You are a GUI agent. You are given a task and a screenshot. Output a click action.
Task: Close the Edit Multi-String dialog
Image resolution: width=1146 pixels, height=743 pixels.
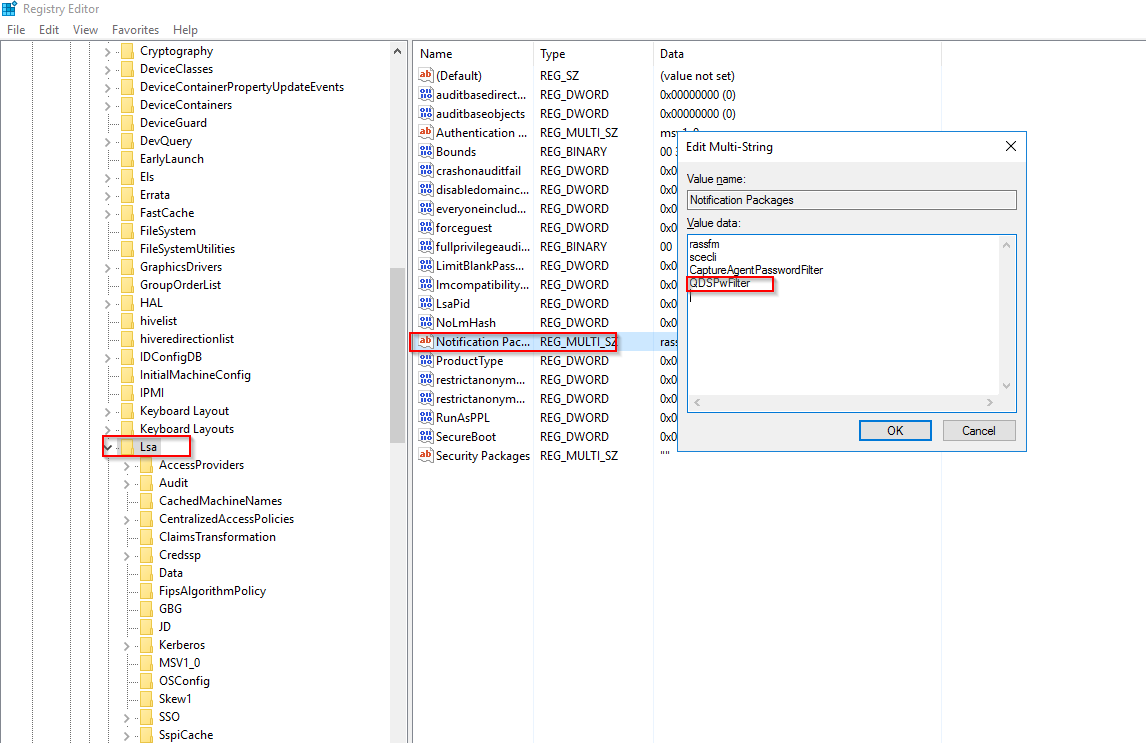point(1011,146)
